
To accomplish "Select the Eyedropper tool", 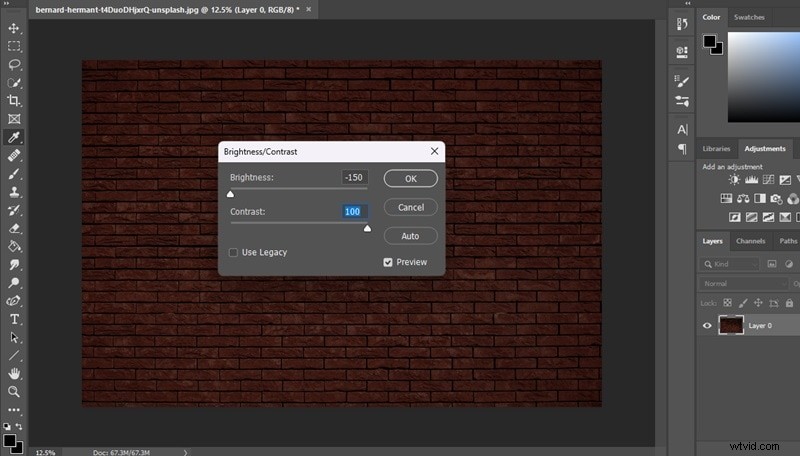I will (14, 137).
